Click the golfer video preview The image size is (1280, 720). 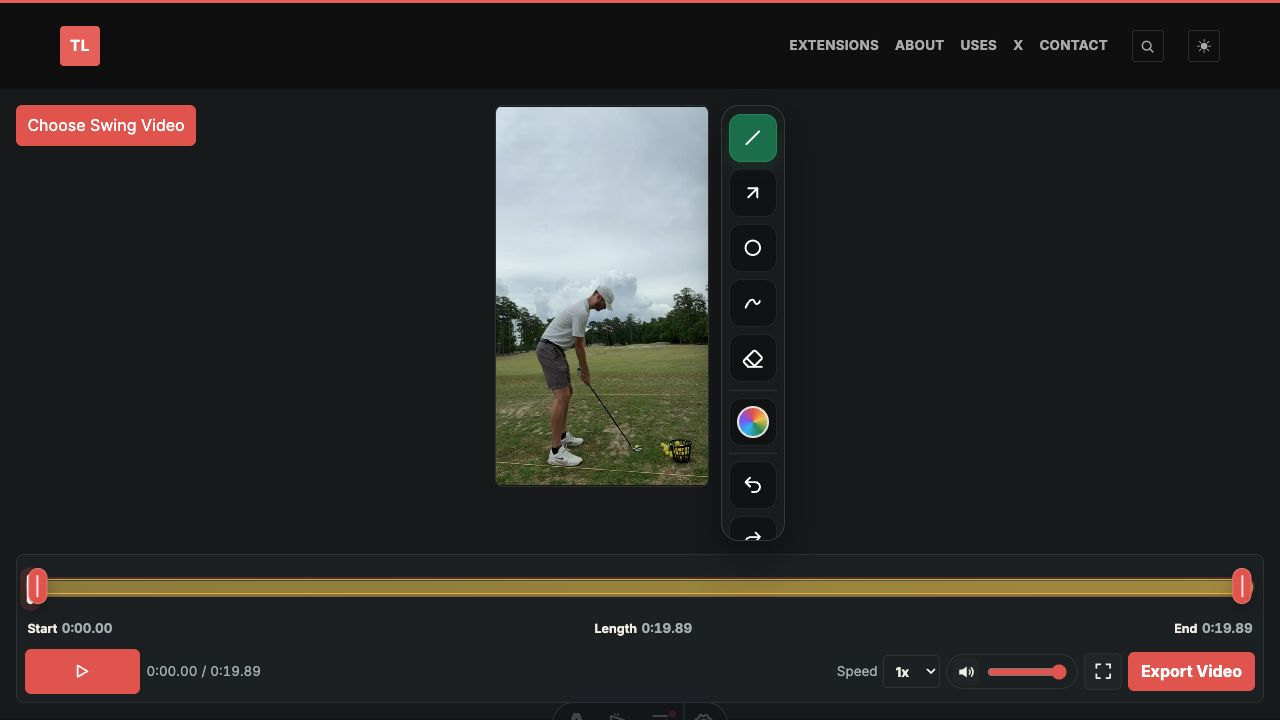tap(602, 296)
